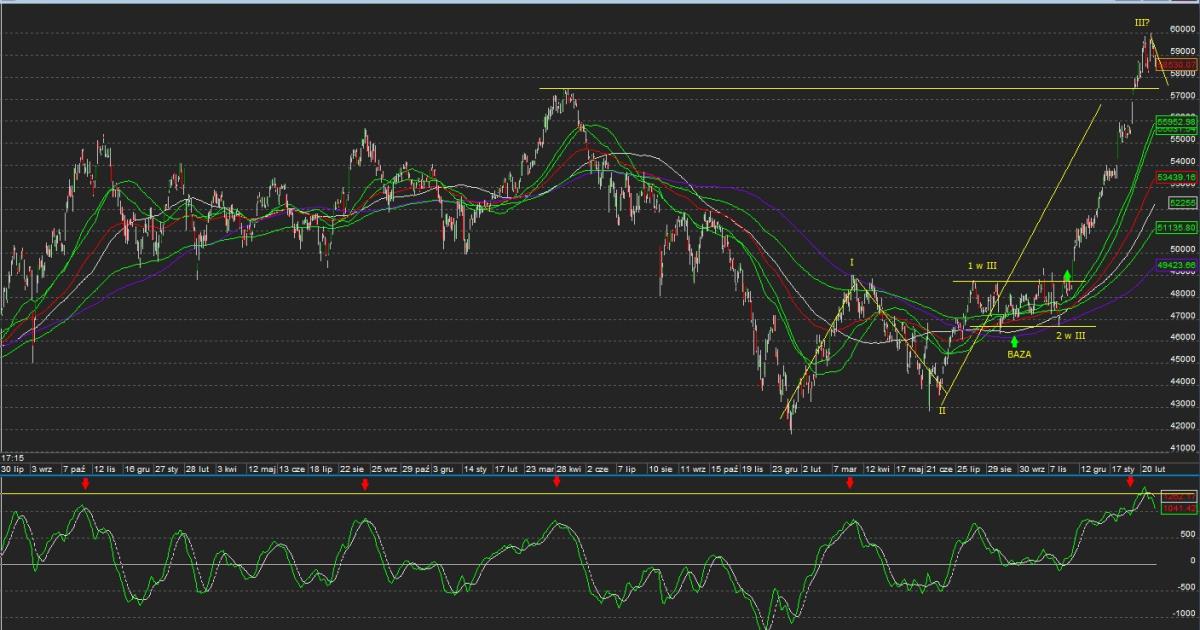
Task: Click the 17:15 timestamp label
Action: click(13, 456)
